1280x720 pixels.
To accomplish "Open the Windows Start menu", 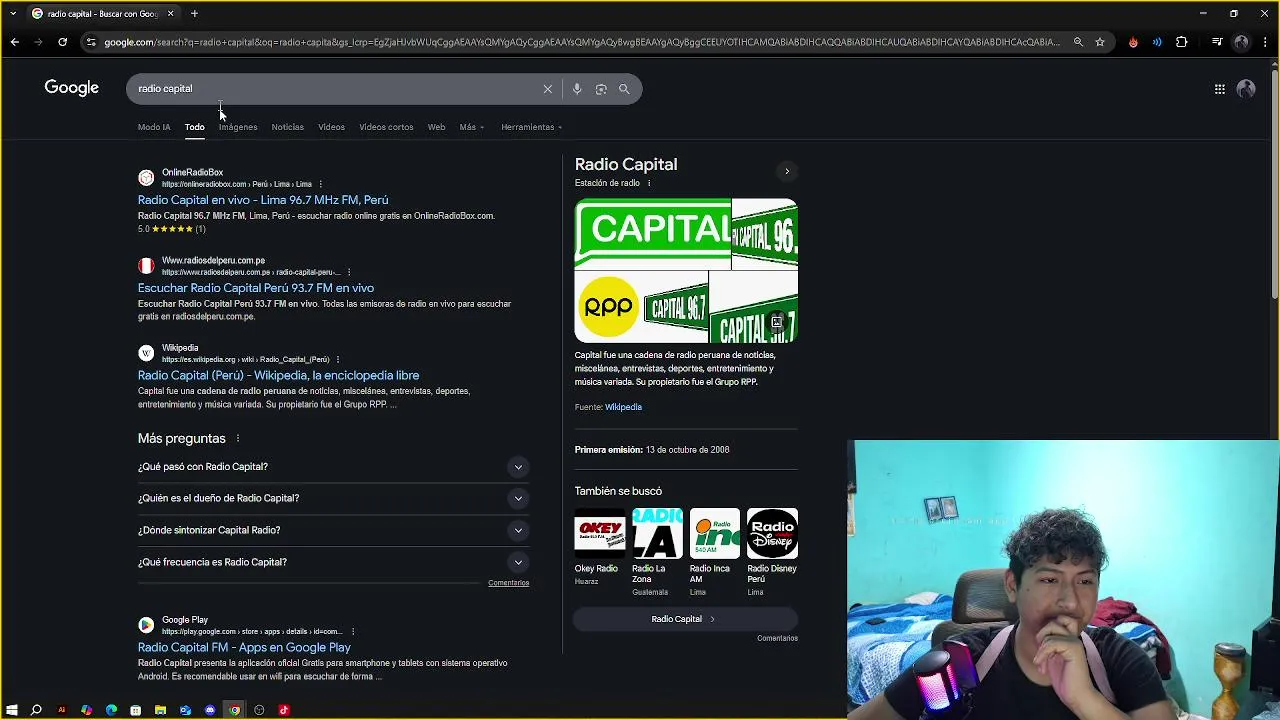I will [x=11, y=710].
